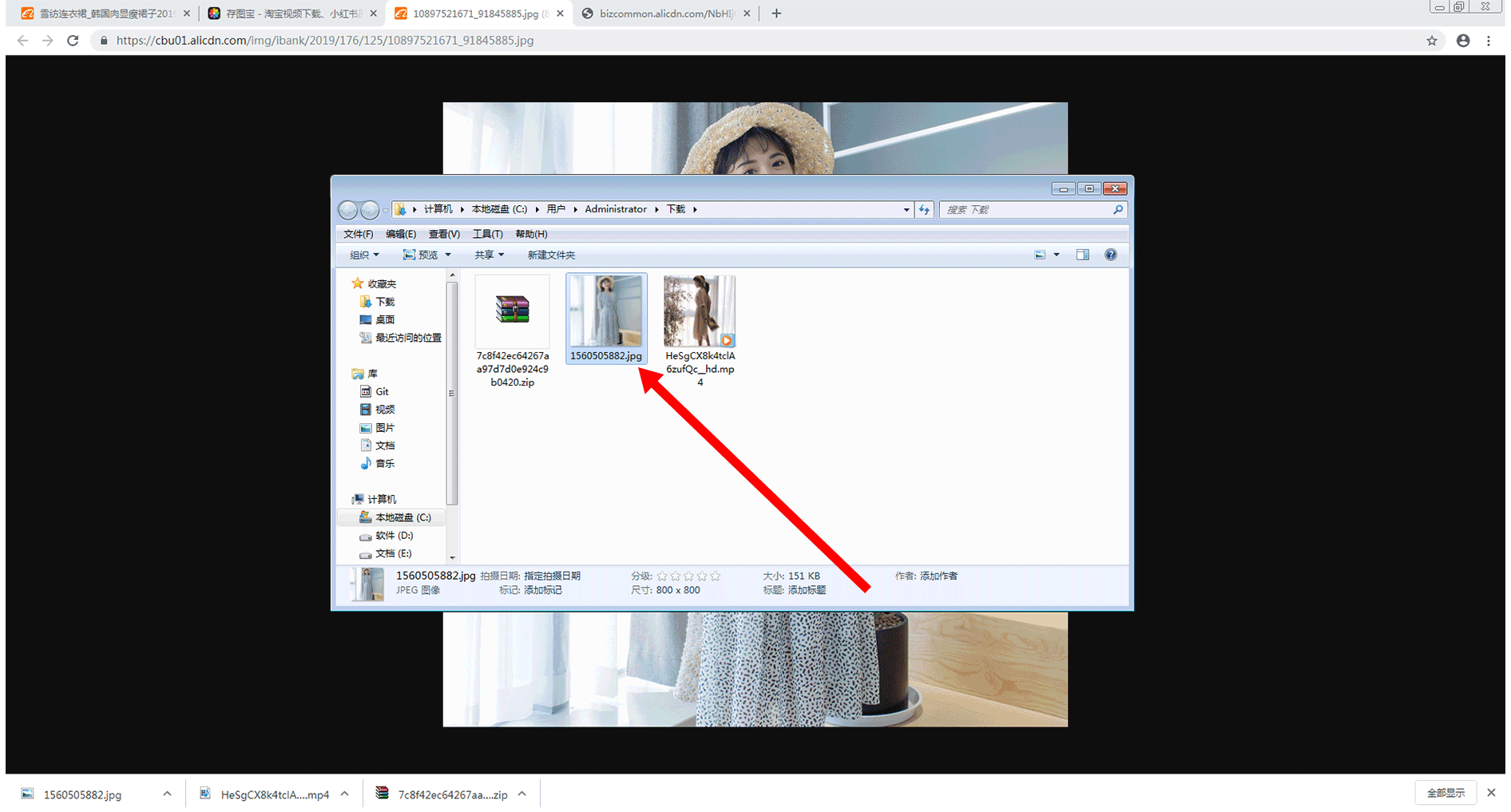Select the HeSgCX8k4tclA mp4 video thumbnail

point(700,311)
